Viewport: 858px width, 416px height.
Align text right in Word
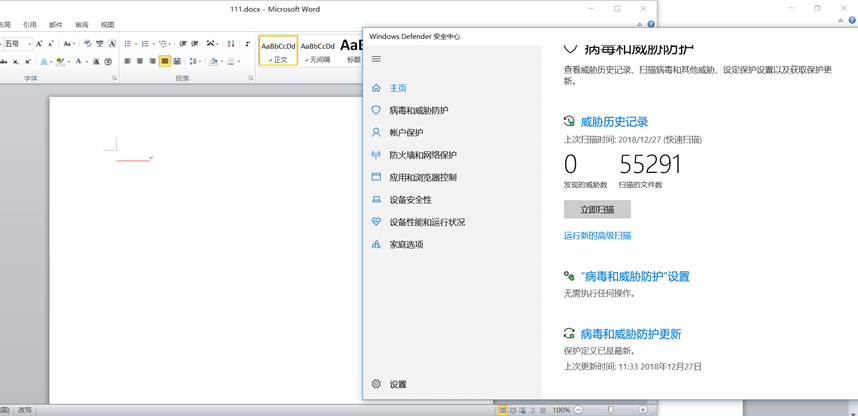(152, 61)
